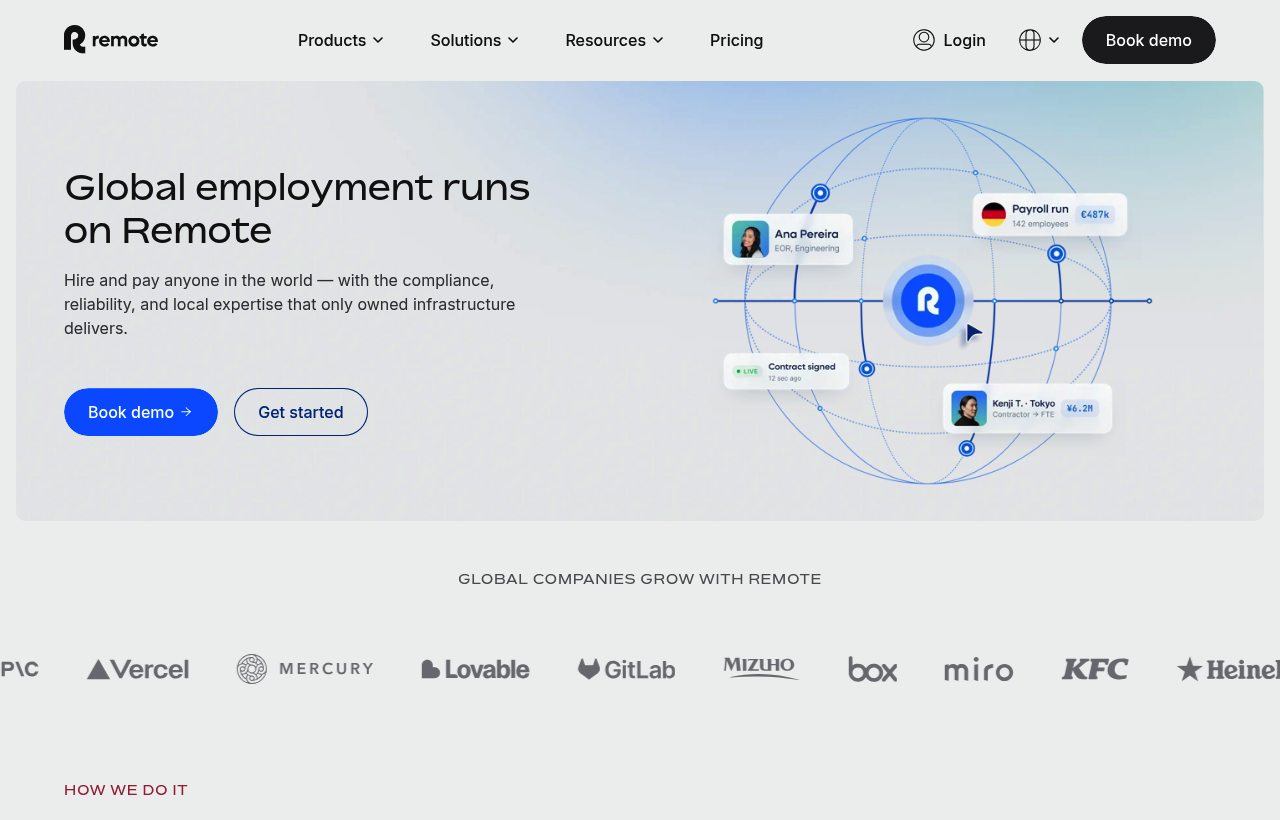Click the 142 employees text
This screenshot has height=820, width=1280.
click(x=1040, y=224)
